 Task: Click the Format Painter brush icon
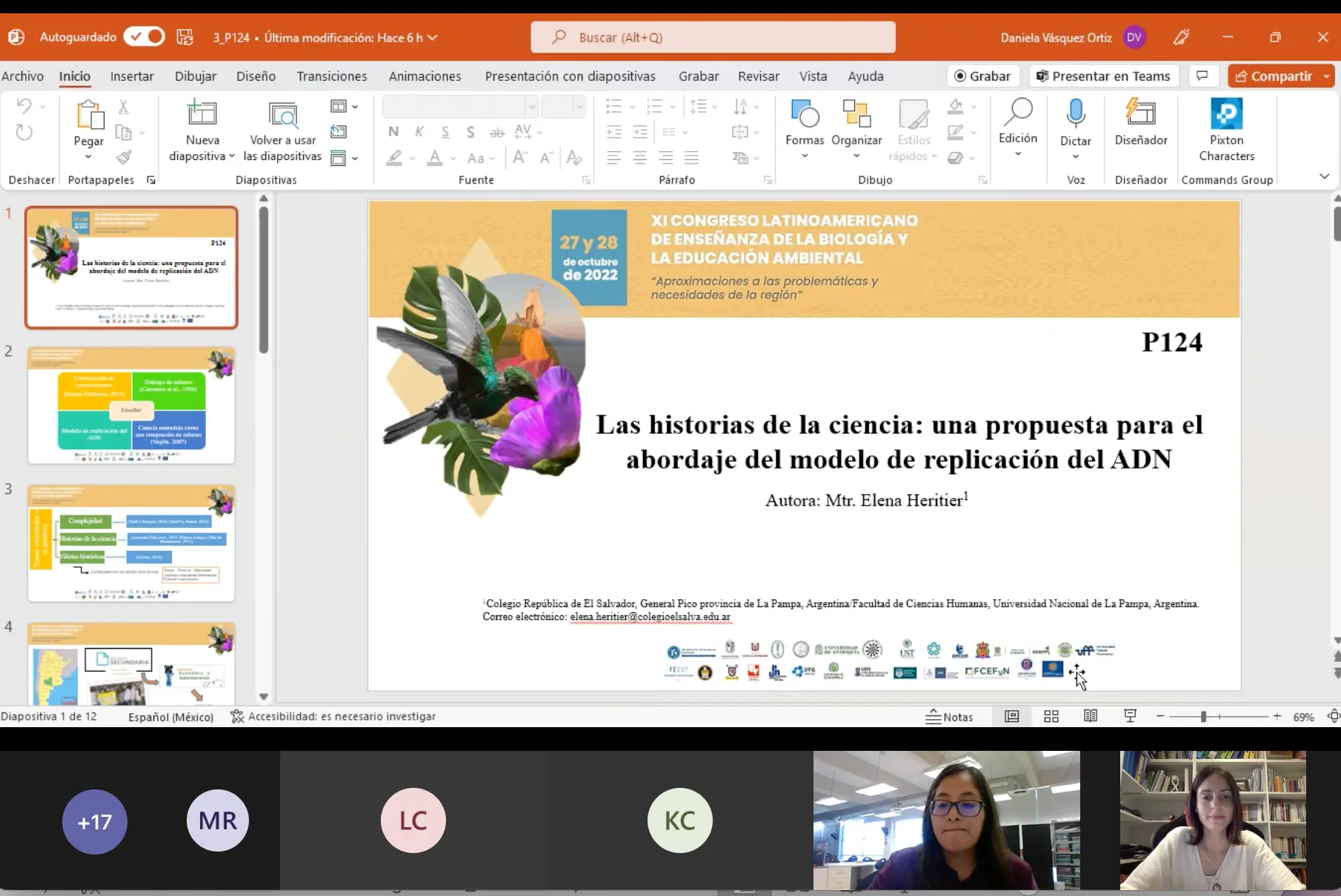pos(124,157)
